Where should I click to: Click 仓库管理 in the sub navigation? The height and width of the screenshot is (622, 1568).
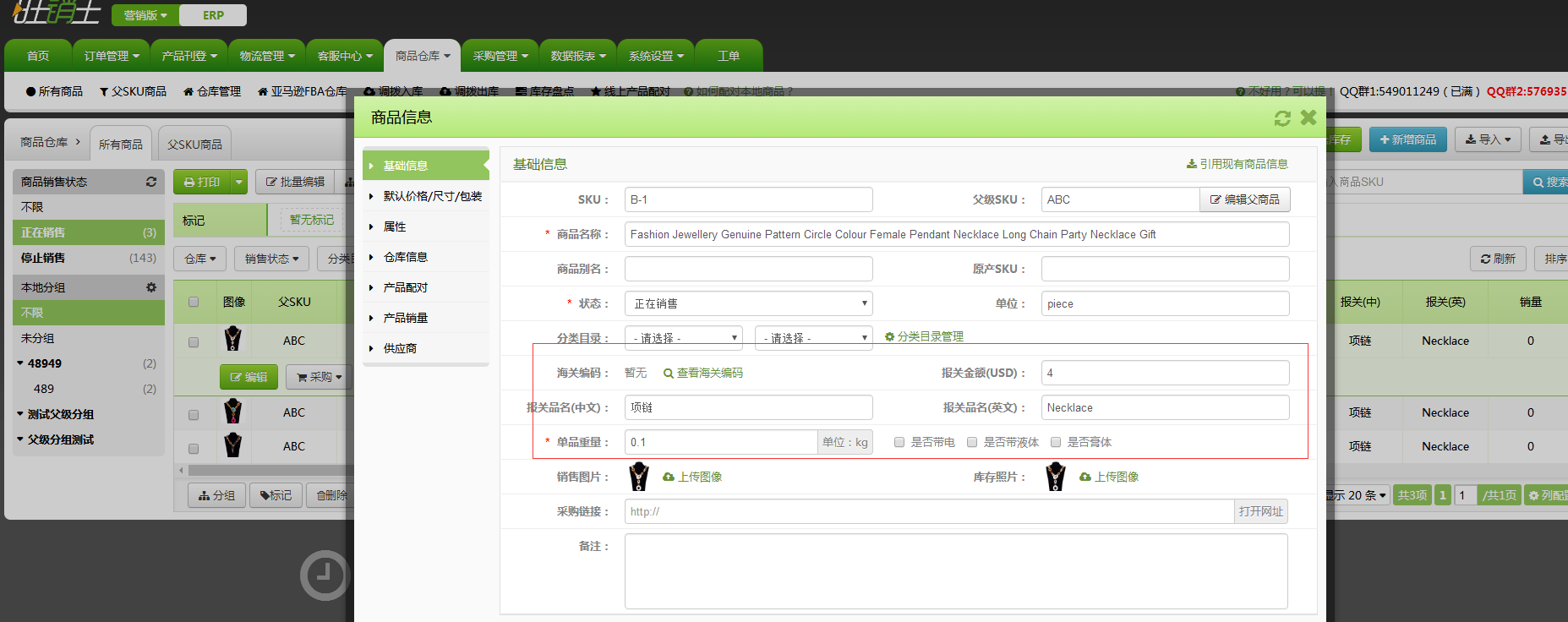[x=212, y=91]
